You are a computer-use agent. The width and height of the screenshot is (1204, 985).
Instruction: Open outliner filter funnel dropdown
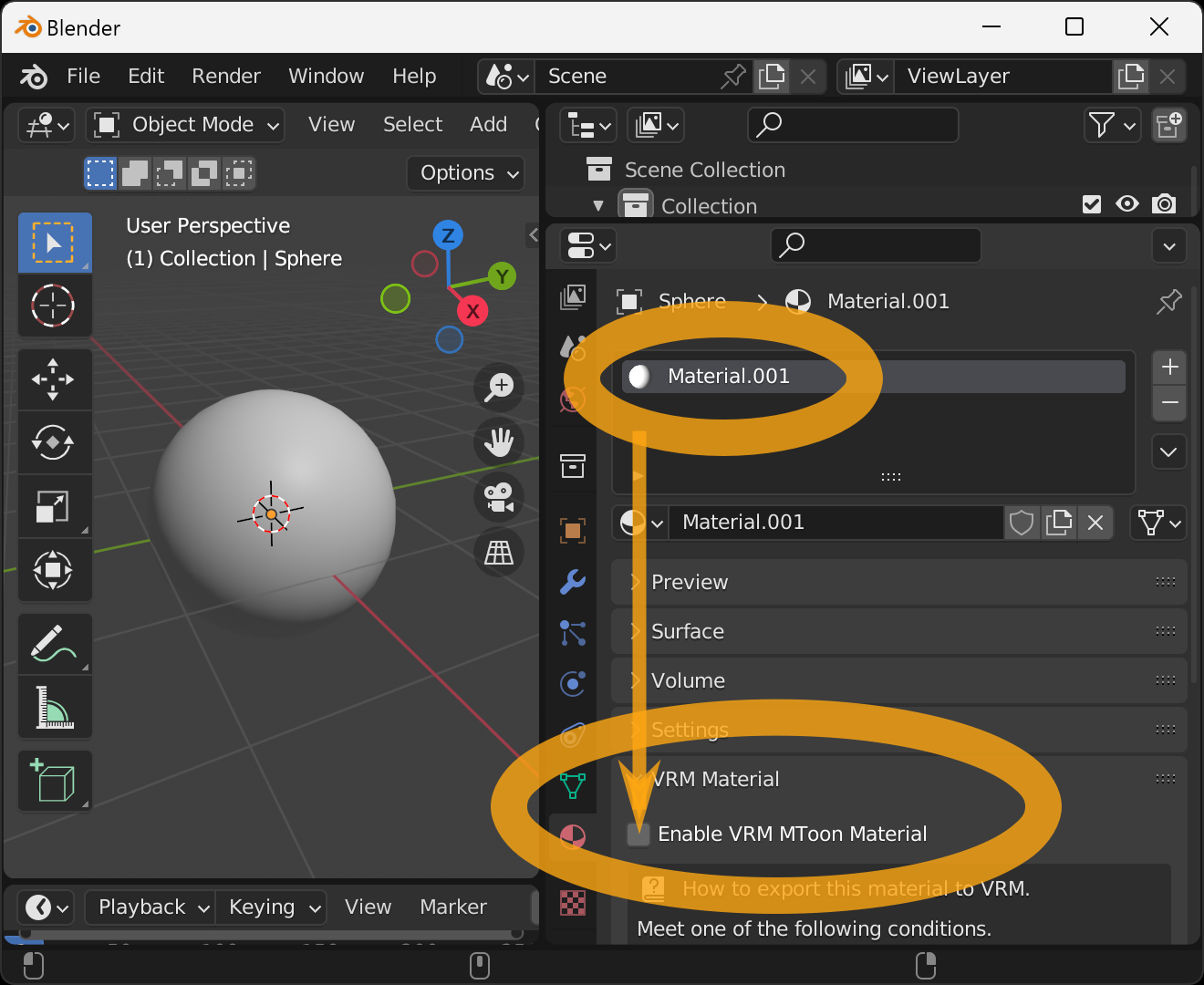pyautogui.click(x=1113, y=125)
